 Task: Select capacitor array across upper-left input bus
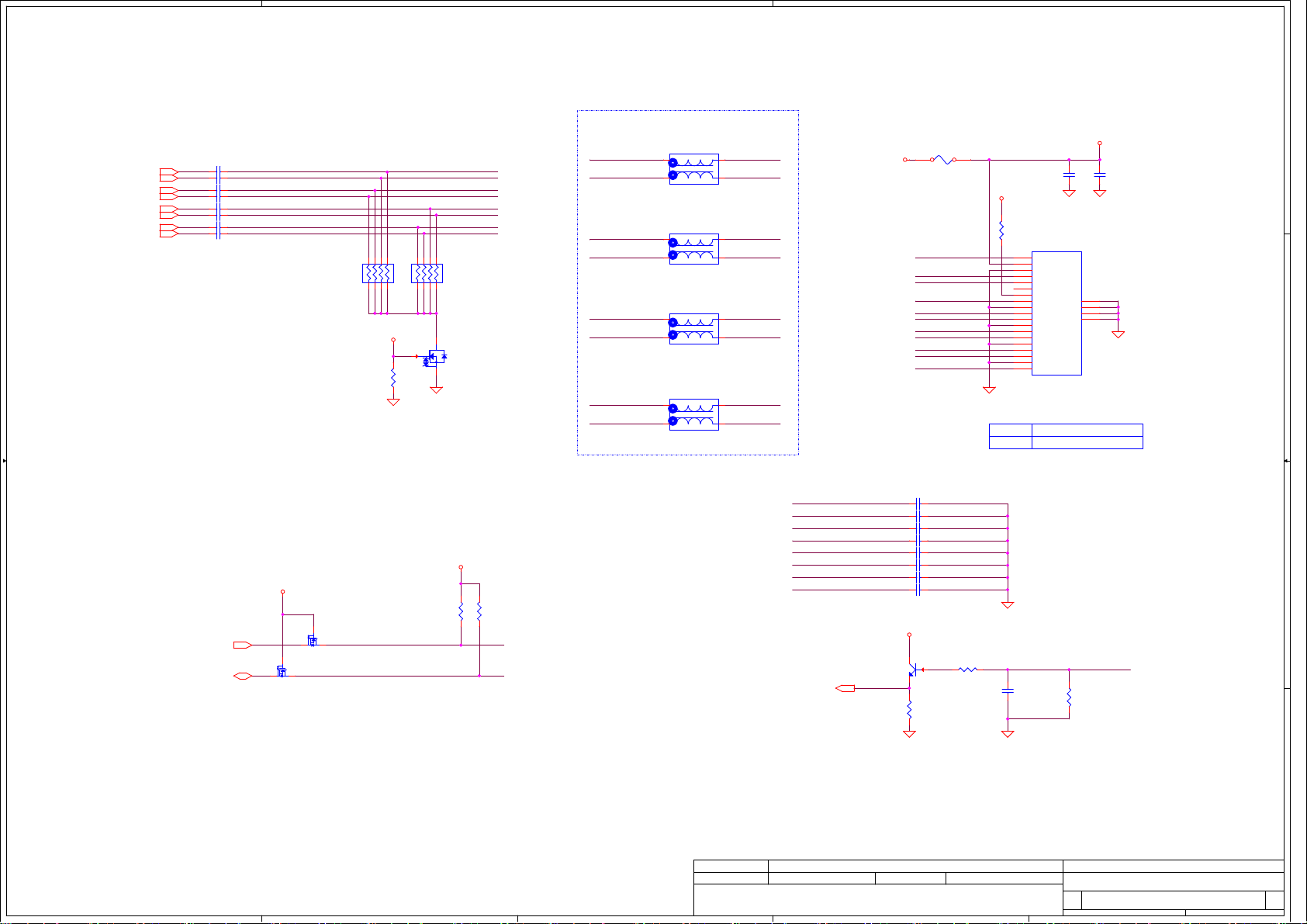[219, 202]
